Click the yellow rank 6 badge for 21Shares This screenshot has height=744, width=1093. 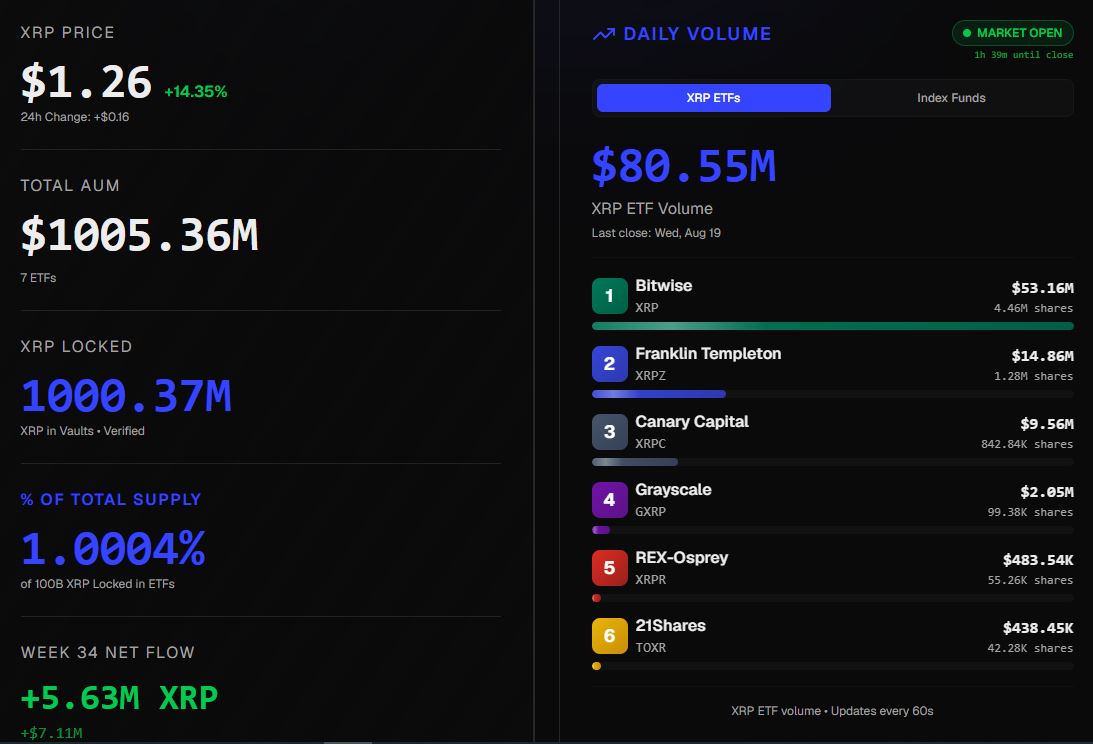click(609, 636)
